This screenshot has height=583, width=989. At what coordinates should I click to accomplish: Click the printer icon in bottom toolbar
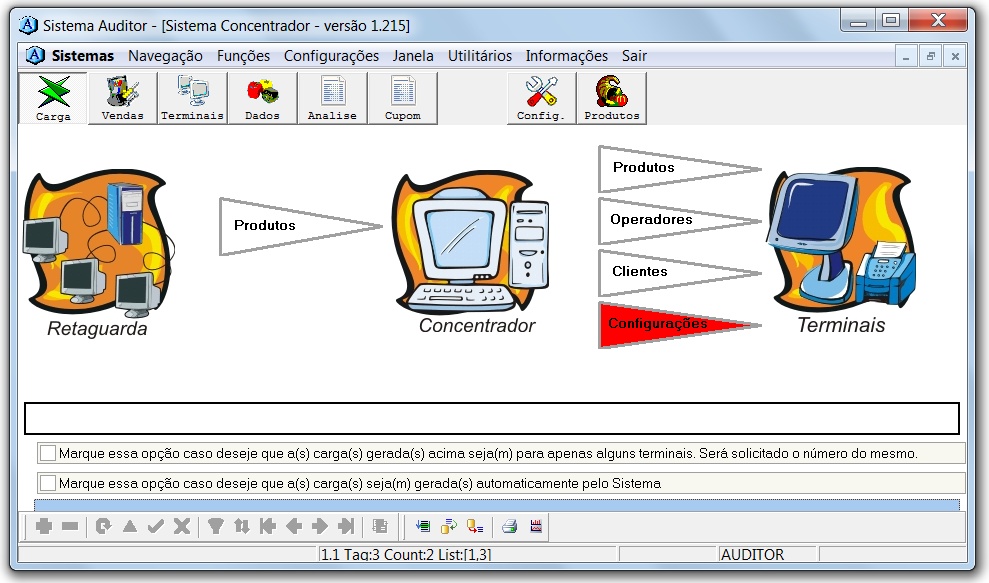pyautogui.click(x=509, y=526)
